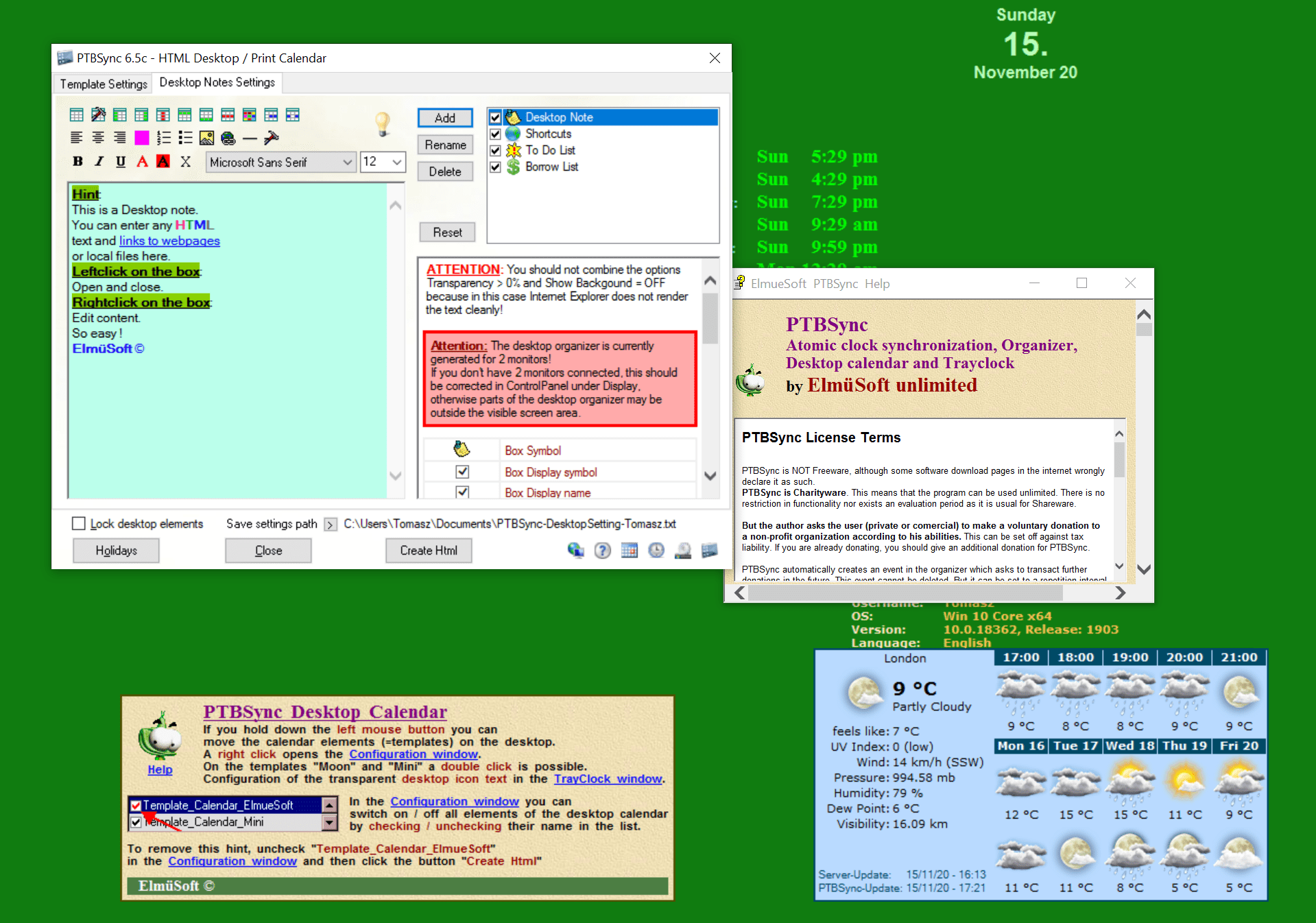The width and height of the screenshot is (1316, 923).
Task: Click inside the Desktop note text editor
Action: click(x=228, y=340)
